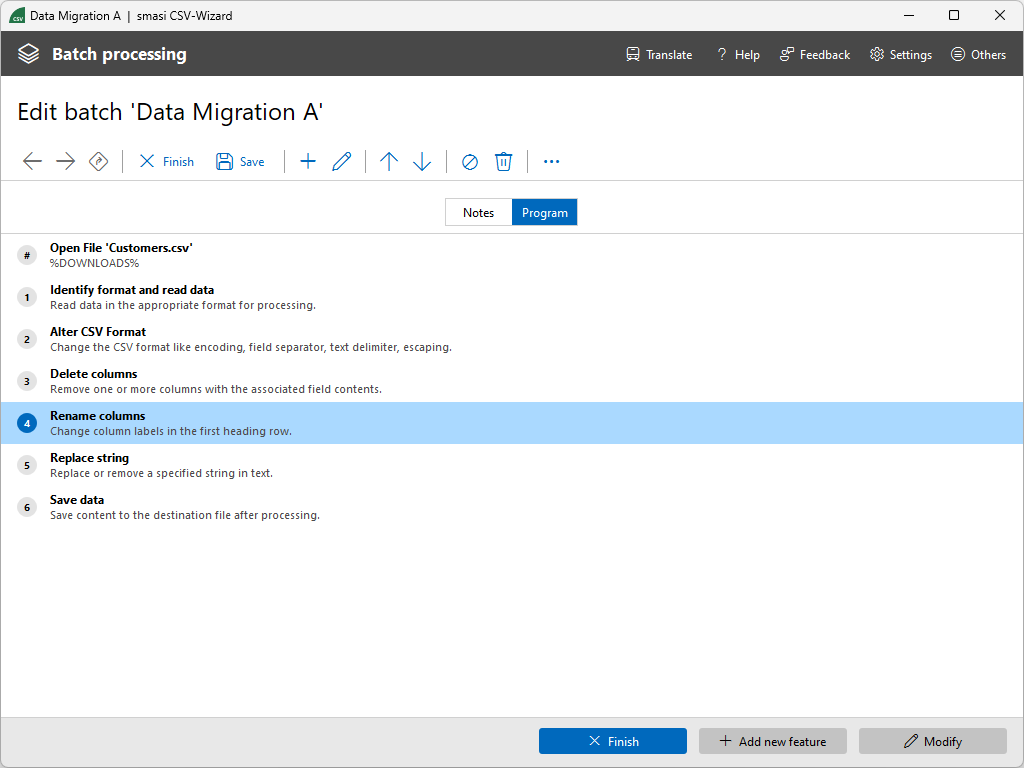Navigate forward with the right arrow icon
The height and width of the screenshot is (768, 1024).
65,161
